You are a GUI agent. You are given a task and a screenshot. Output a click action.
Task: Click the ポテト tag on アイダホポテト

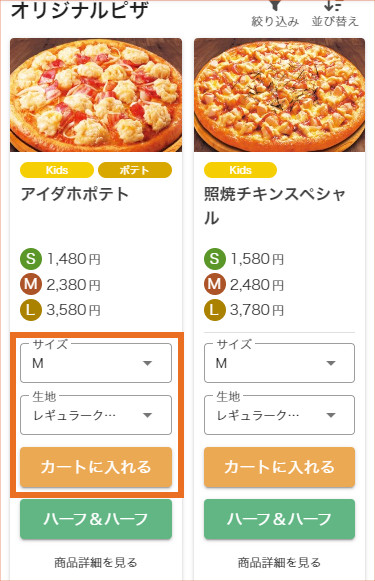coord(135,170)
